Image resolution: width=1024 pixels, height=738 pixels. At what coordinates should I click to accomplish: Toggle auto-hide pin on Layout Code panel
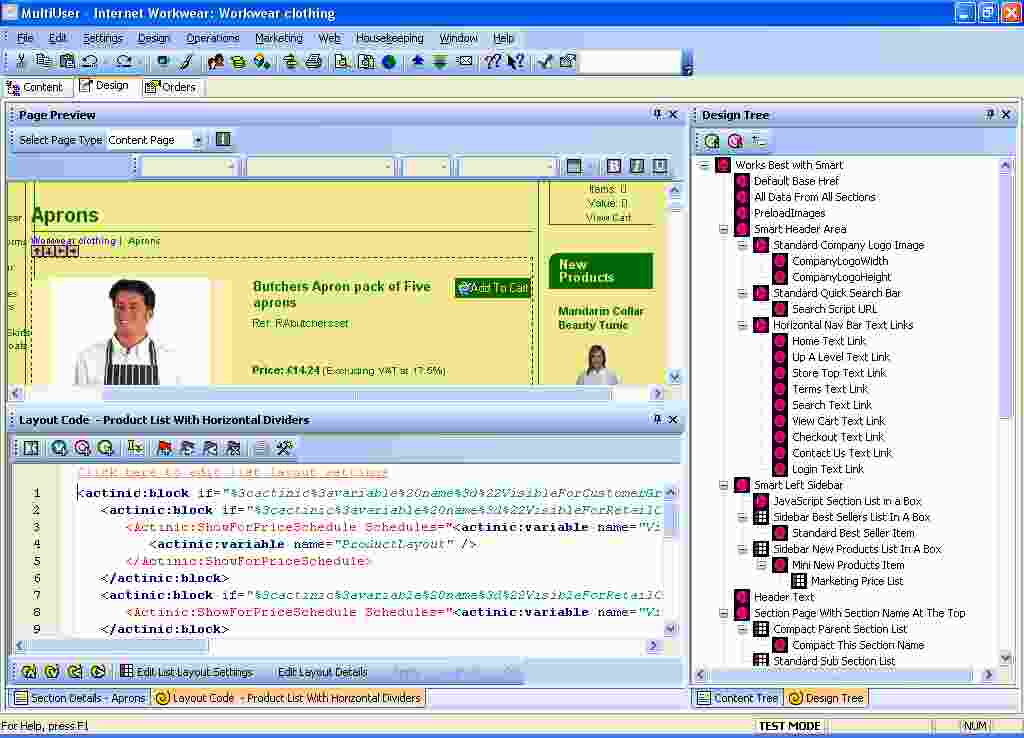point(657,420)
